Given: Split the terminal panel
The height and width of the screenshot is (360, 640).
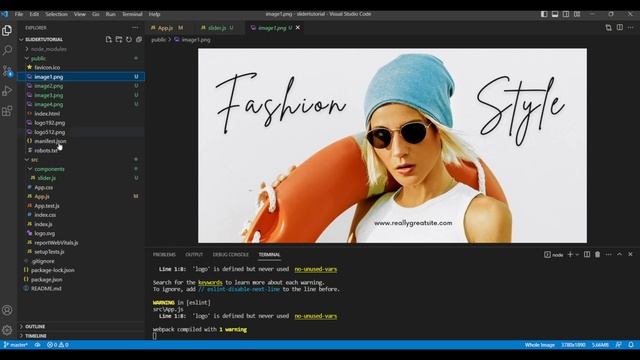Looking at the screenshot, I should click(587, 254).
